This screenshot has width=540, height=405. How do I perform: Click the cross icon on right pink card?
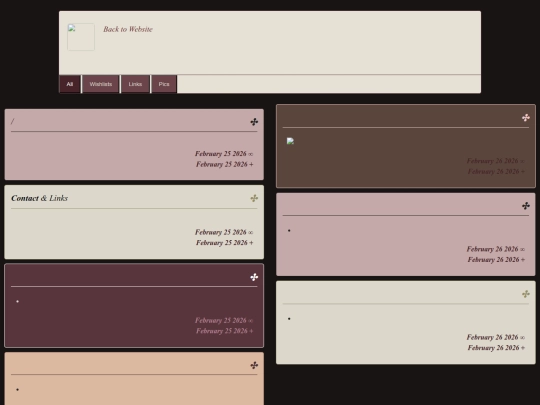[x=526, y=206]
